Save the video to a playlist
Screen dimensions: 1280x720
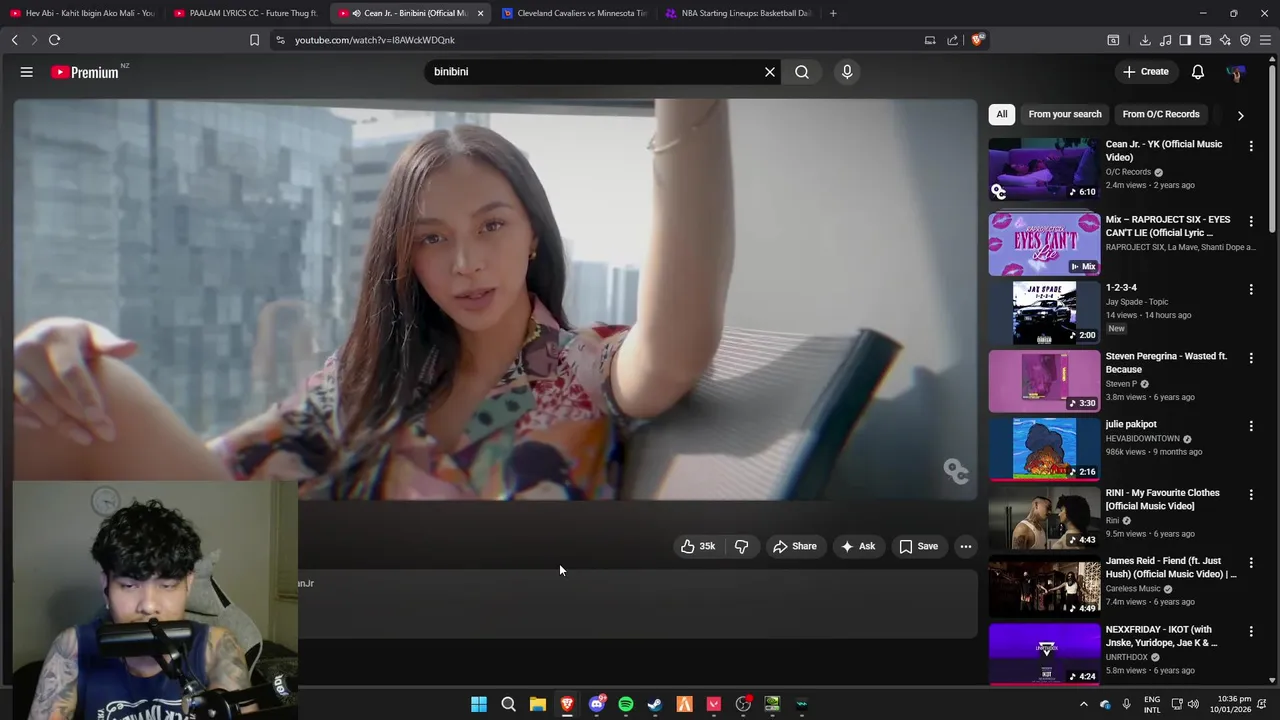coord(918,546)
